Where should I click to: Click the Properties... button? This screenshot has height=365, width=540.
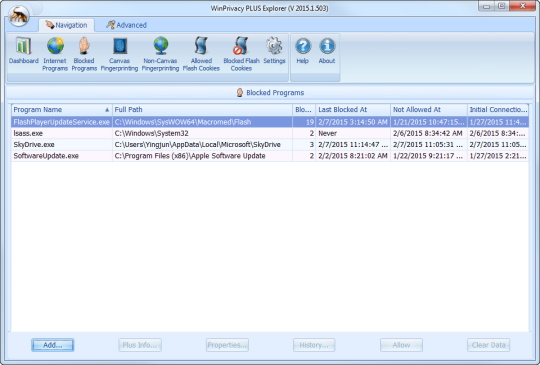click(227, 345)
